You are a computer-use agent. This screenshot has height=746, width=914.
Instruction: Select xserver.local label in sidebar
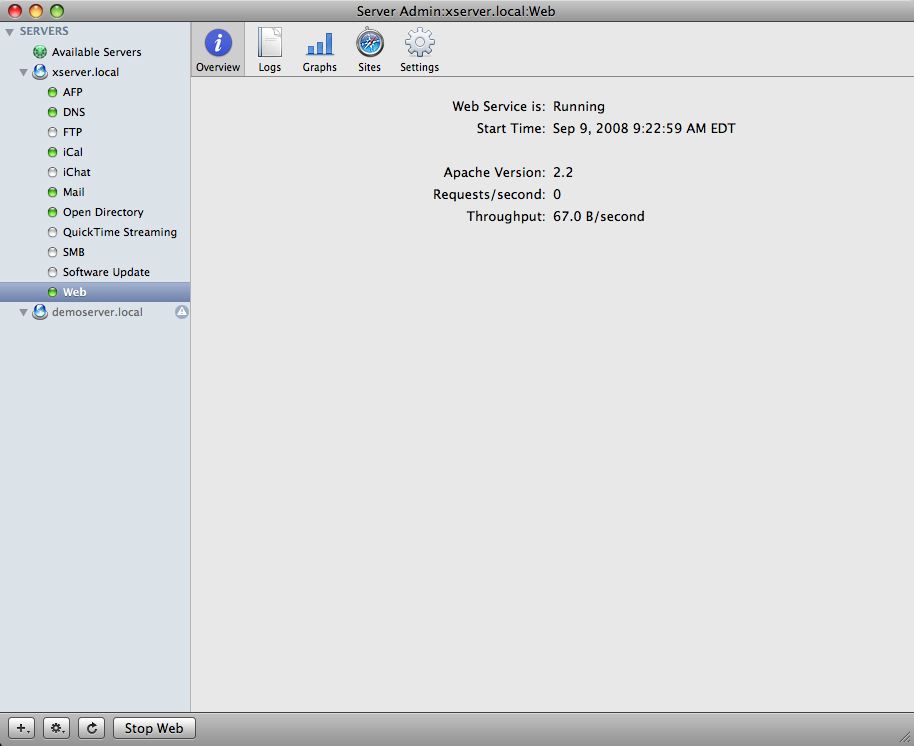pos(85,72)
